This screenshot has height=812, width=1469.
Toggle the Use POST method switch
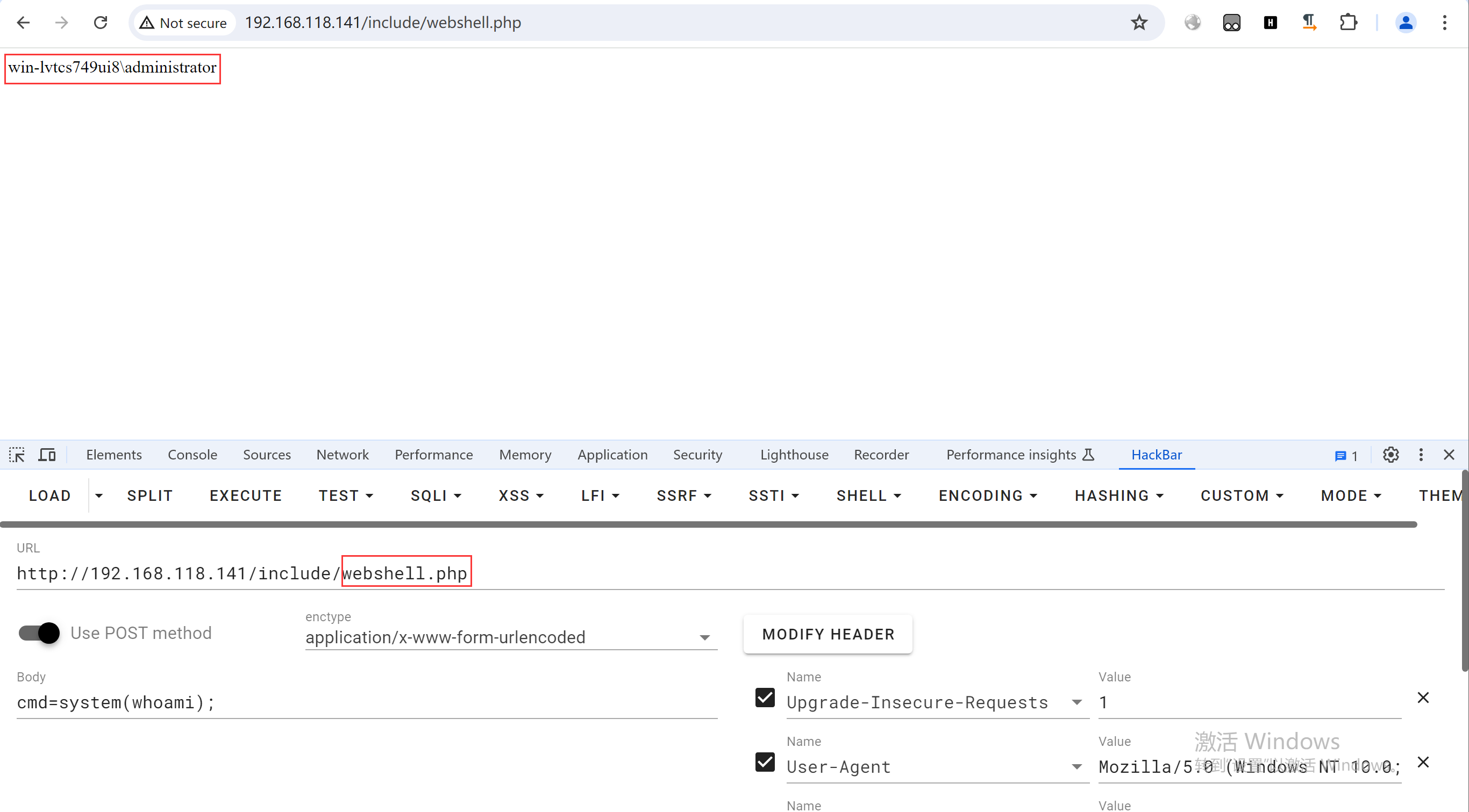pos(39,633)
